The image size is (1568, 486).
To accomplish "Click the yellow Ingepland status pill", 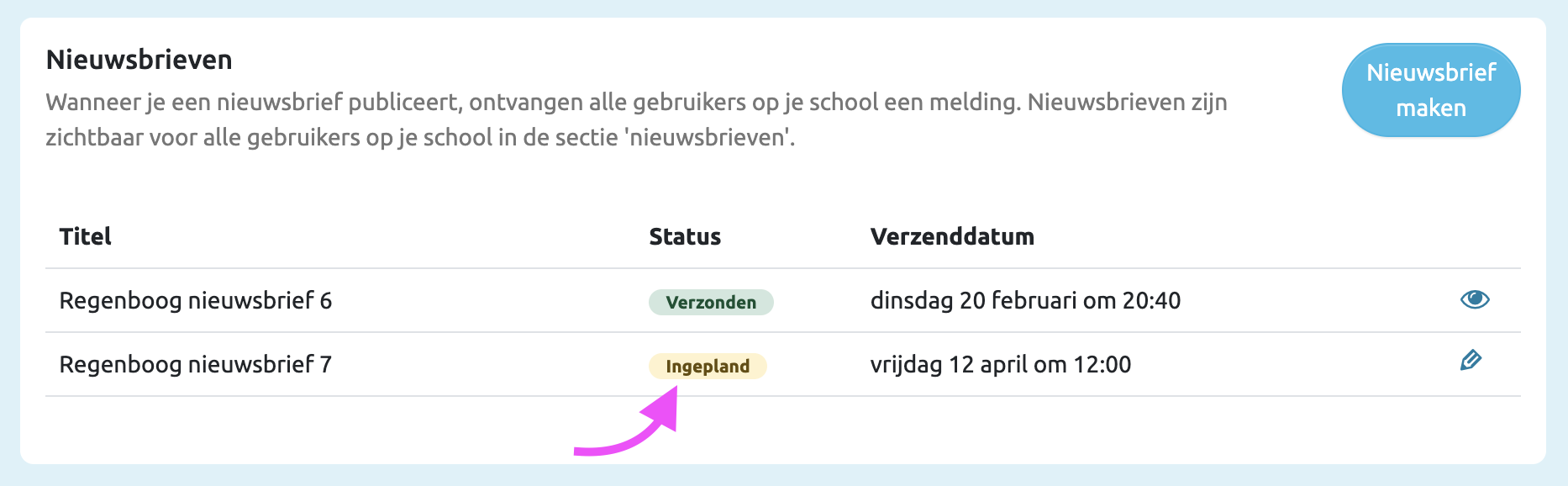I will (x=708, y=367).
